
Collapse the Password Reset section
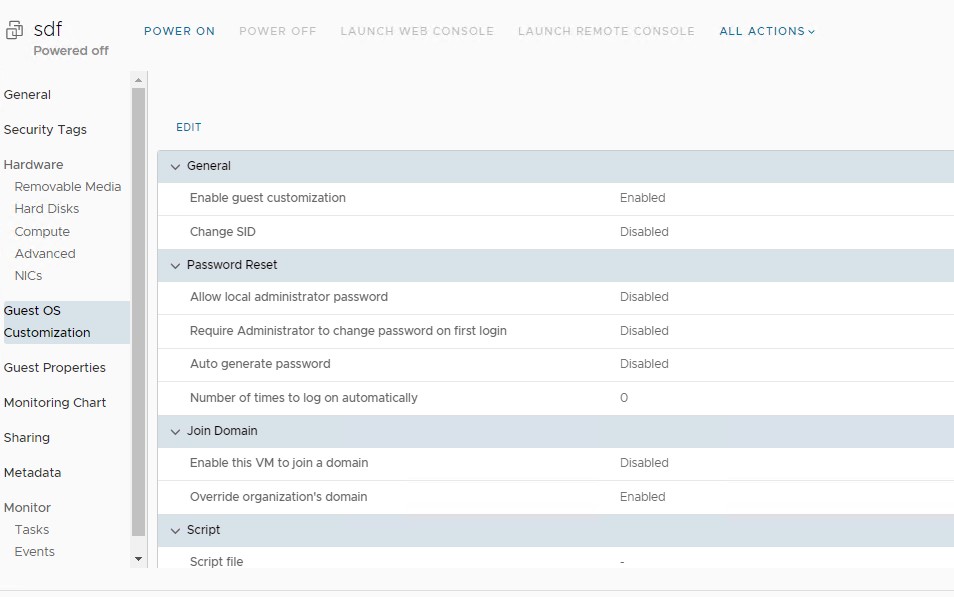176,265
